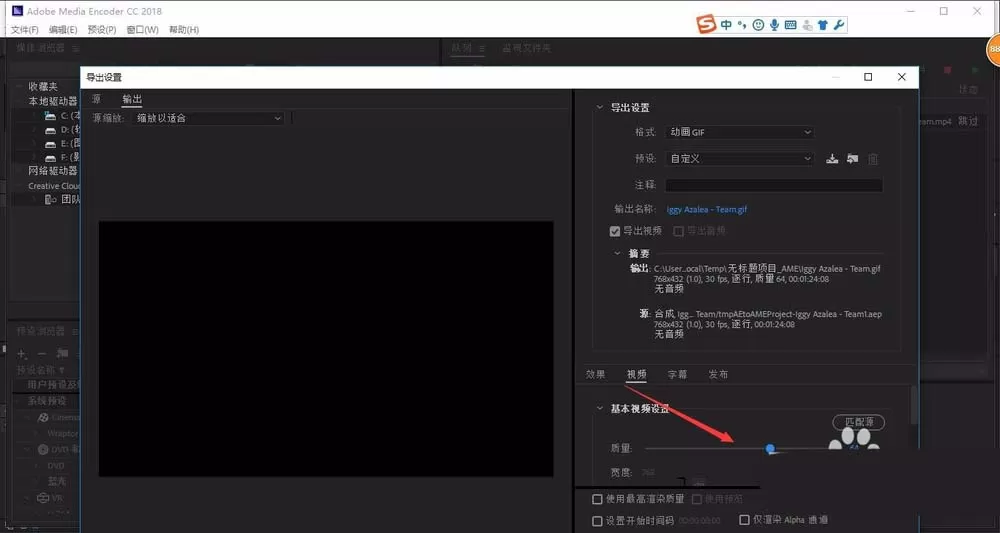This screenshot has width=1000, height=533.
Task: Click the delete preset trash icon
Action: 874,159
